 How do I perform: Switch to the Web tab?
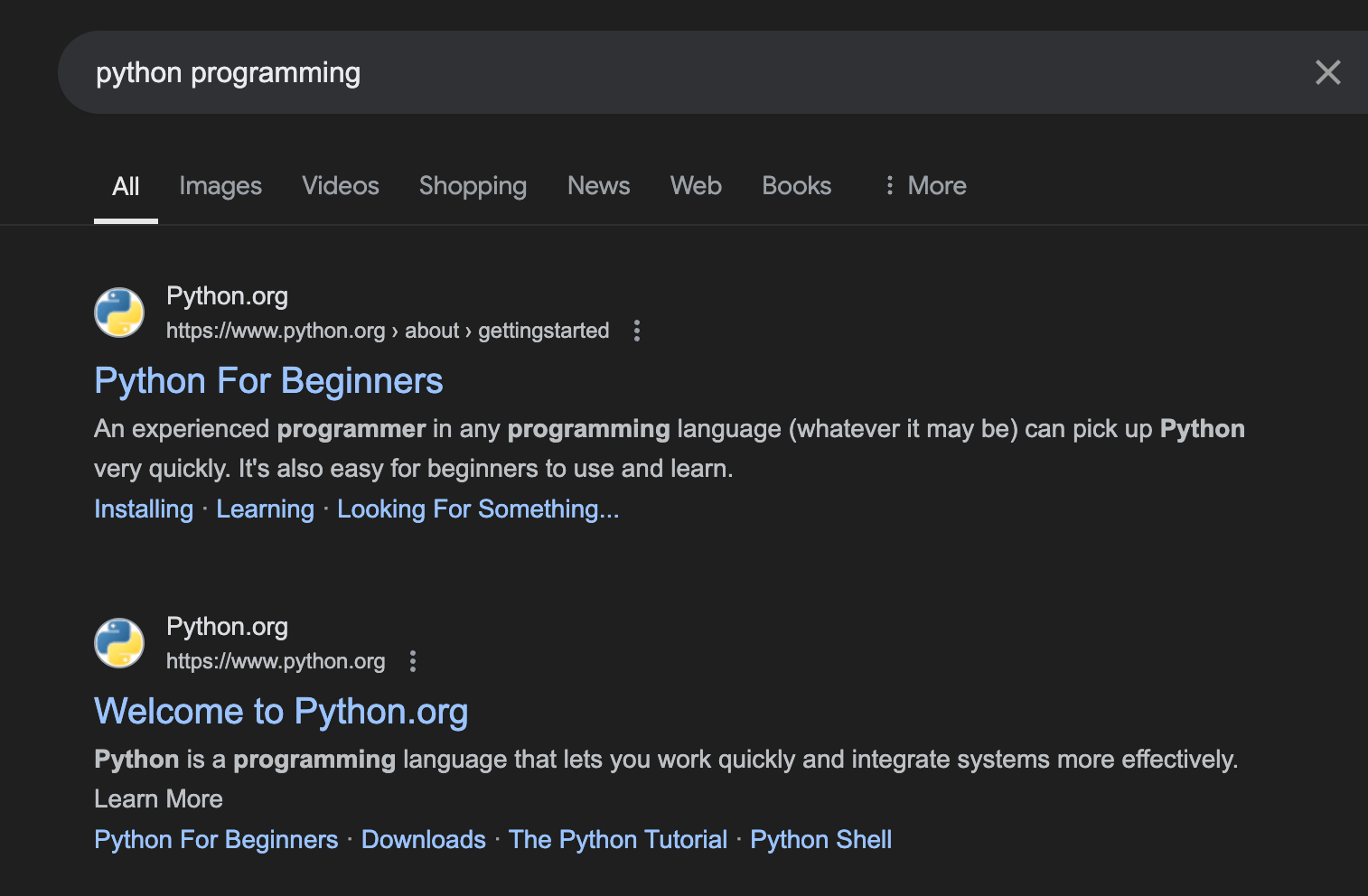(696, 186)
